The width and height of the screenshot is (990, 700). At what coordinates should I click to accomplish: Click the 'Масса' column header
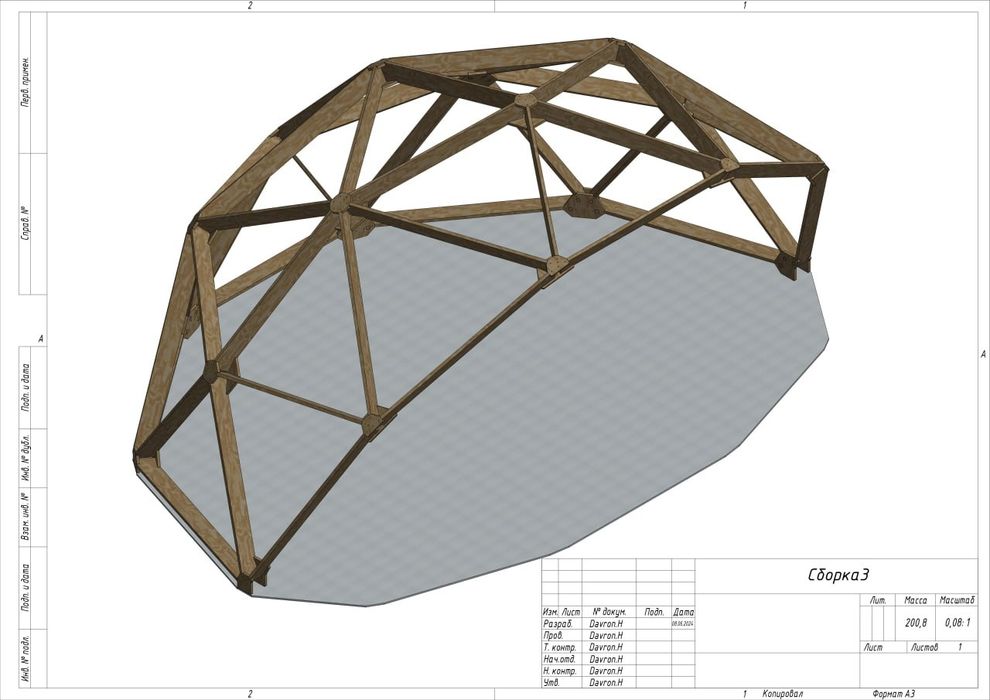tap(915, 600)
